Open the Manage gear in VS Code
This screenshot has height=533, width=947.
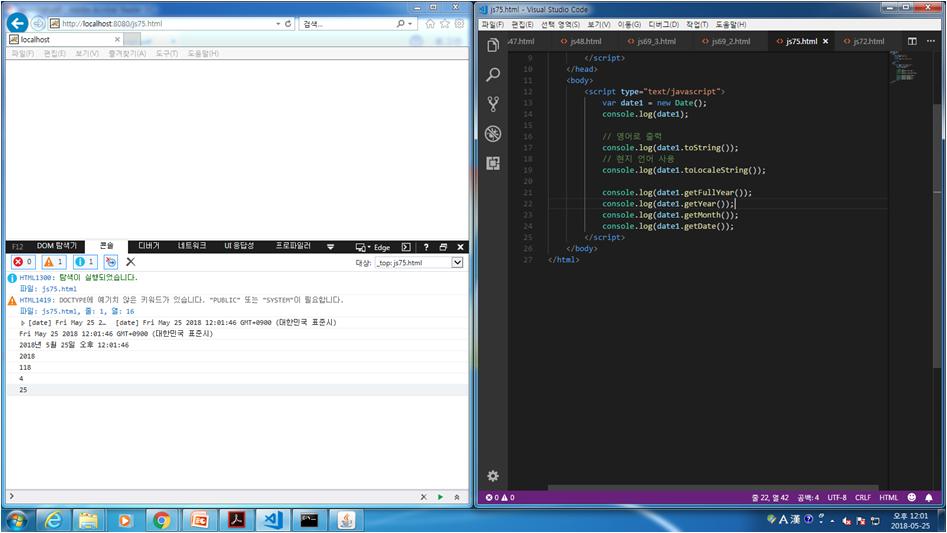click(493, 476)
